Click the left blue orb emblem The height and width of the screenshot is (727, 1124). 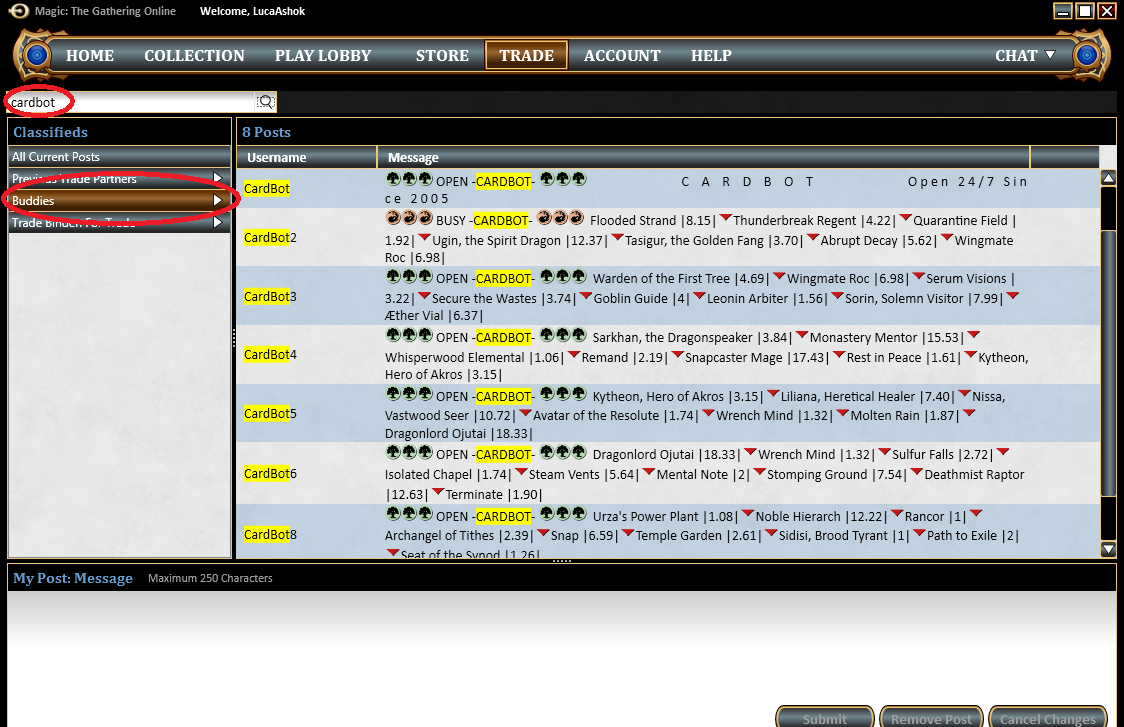(x=37, y=55)
